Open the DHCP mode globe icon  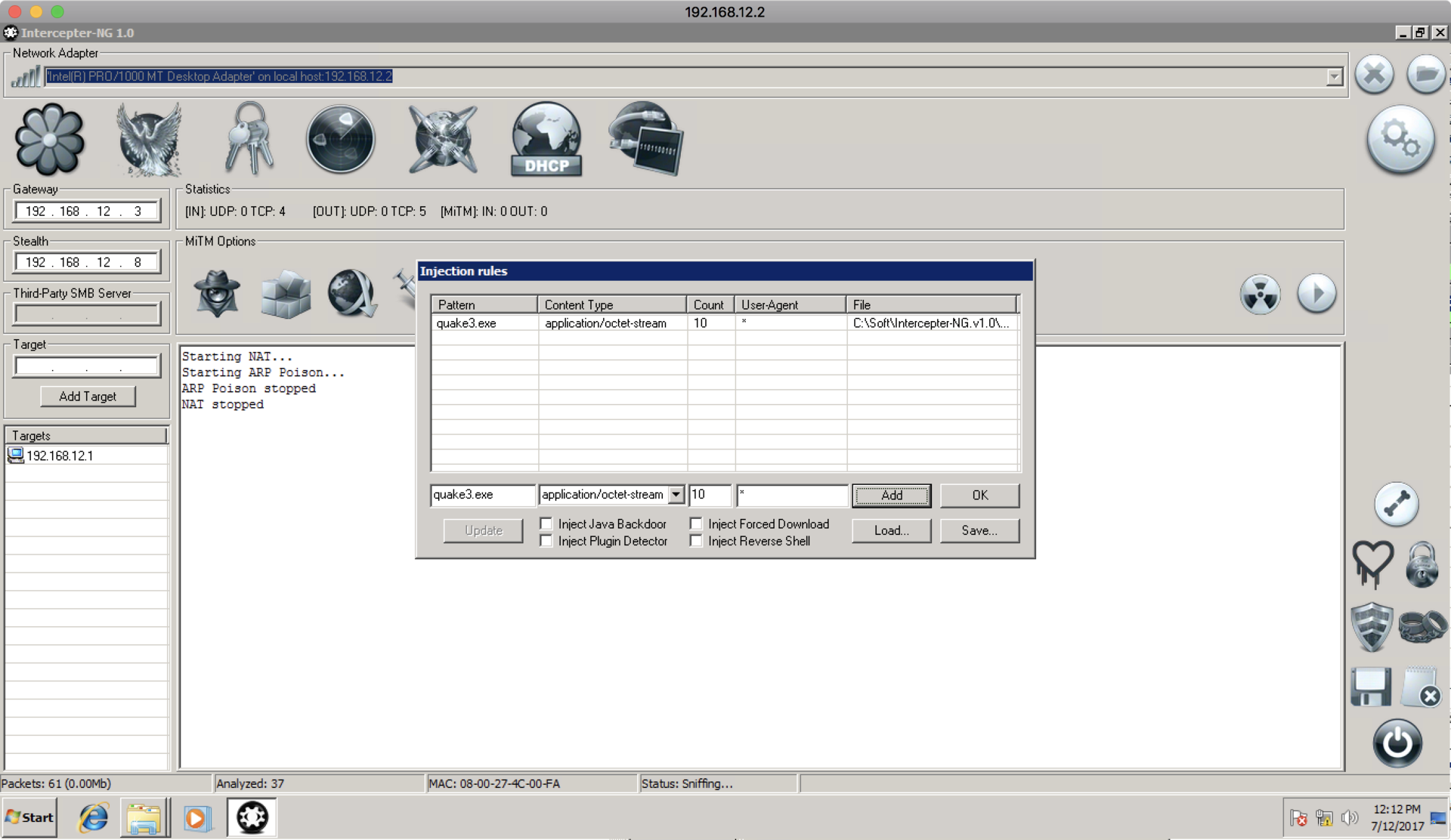[546, 139]
